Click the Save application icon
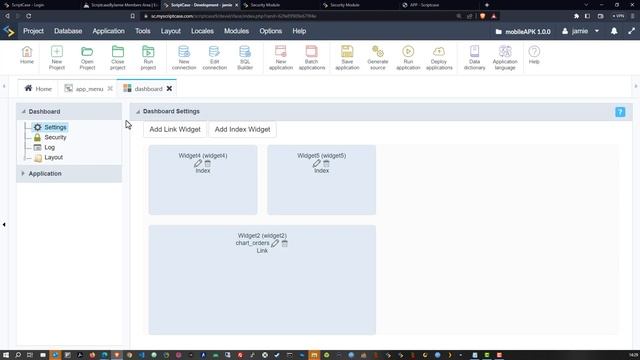 347,58
